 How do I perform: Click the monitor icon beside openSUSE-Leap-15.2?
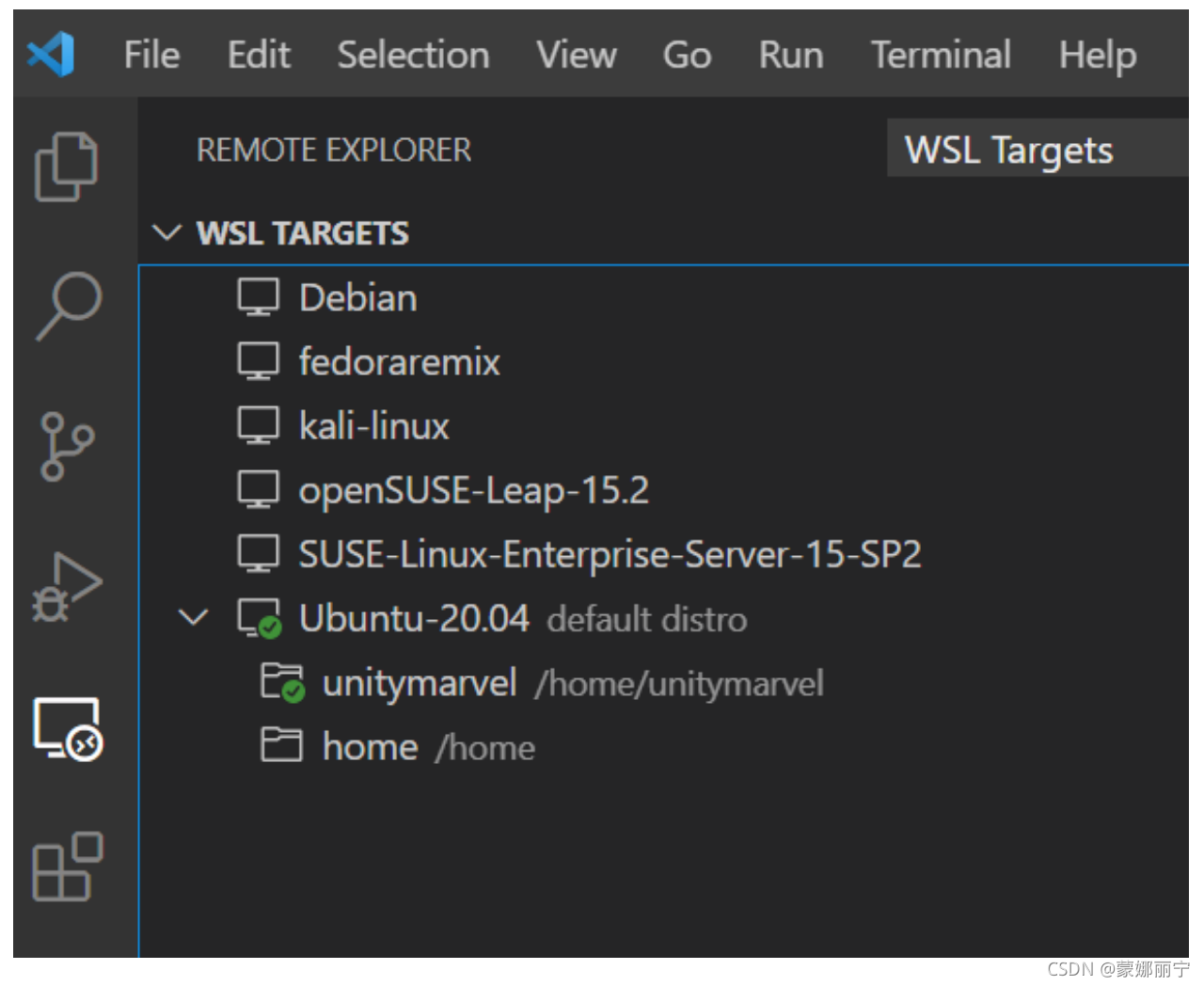(258, 489)
